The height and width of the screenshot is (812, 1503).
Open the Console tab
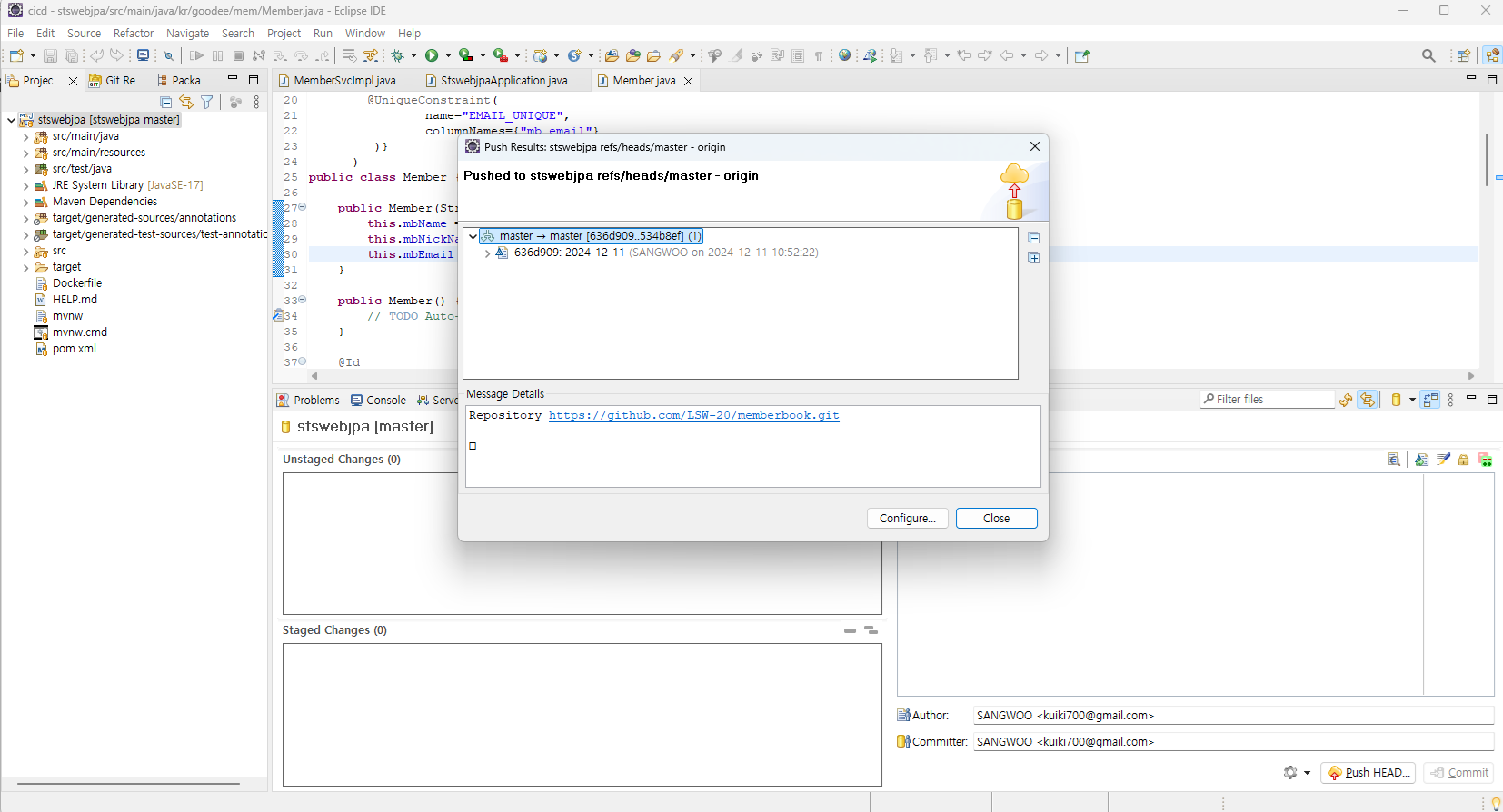click(x=378, y=401)
